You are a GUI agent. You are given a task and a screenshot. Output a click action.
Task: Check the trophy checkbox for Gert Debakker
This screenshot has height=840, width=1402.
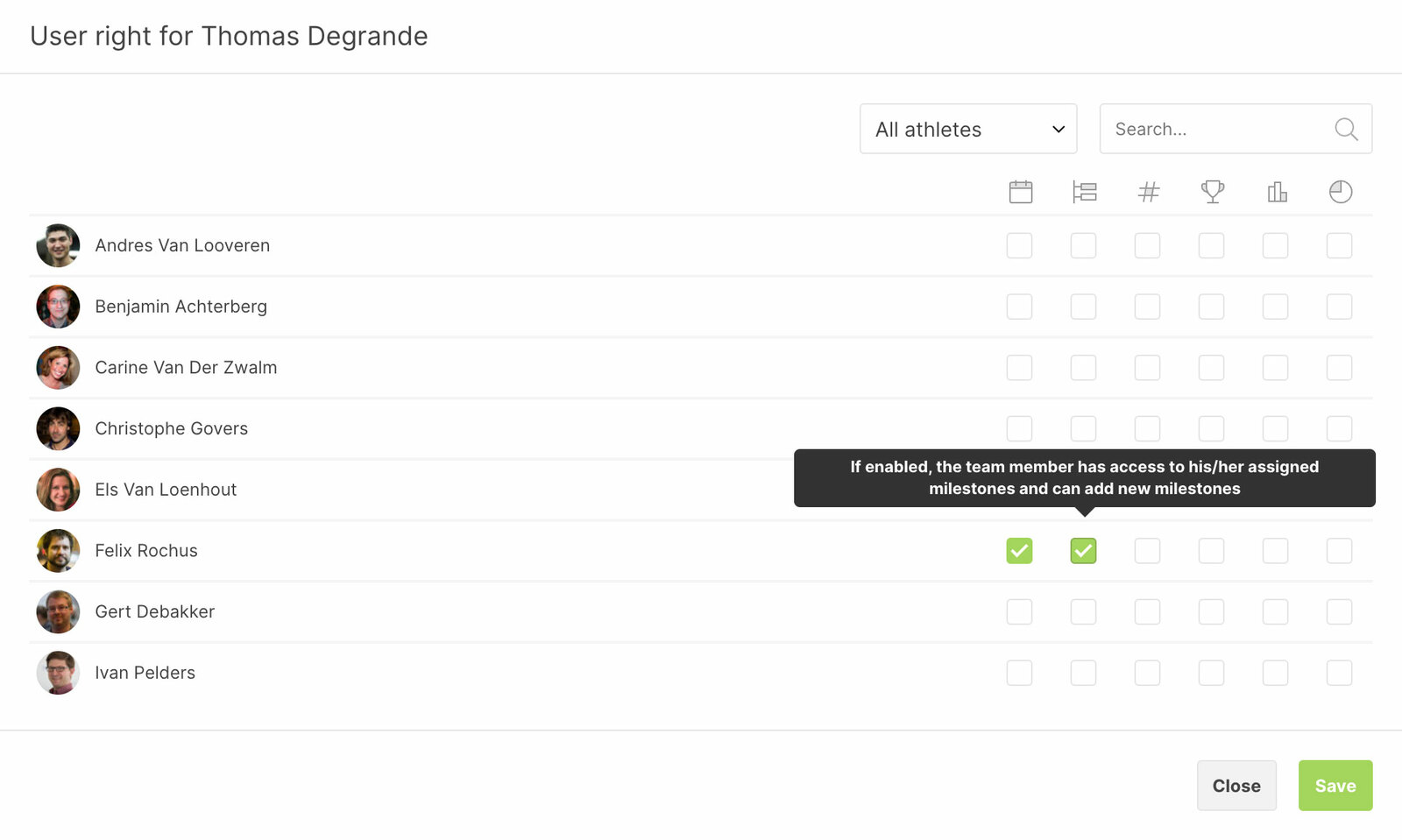coord(1211,611)
